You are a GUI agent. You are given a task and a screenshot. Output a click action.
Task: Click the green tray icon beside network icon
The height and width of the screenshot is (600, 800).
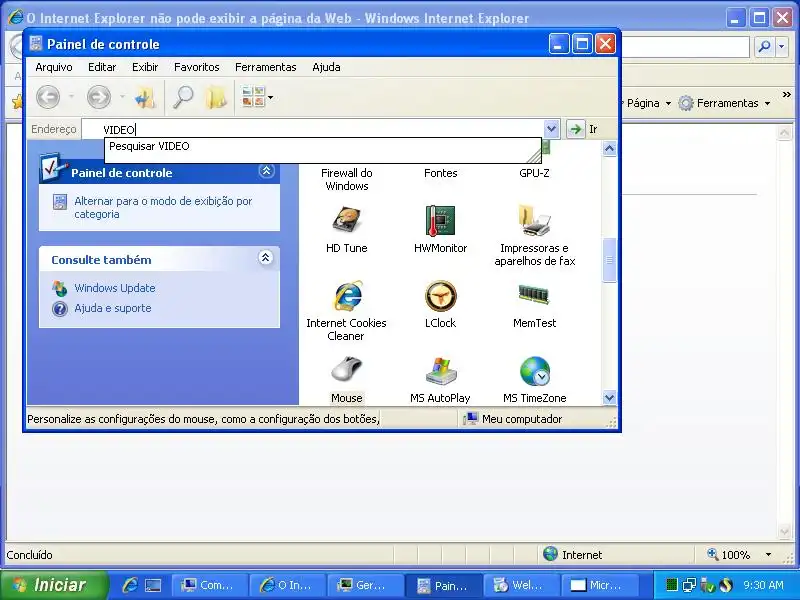[x=671, y=585]
